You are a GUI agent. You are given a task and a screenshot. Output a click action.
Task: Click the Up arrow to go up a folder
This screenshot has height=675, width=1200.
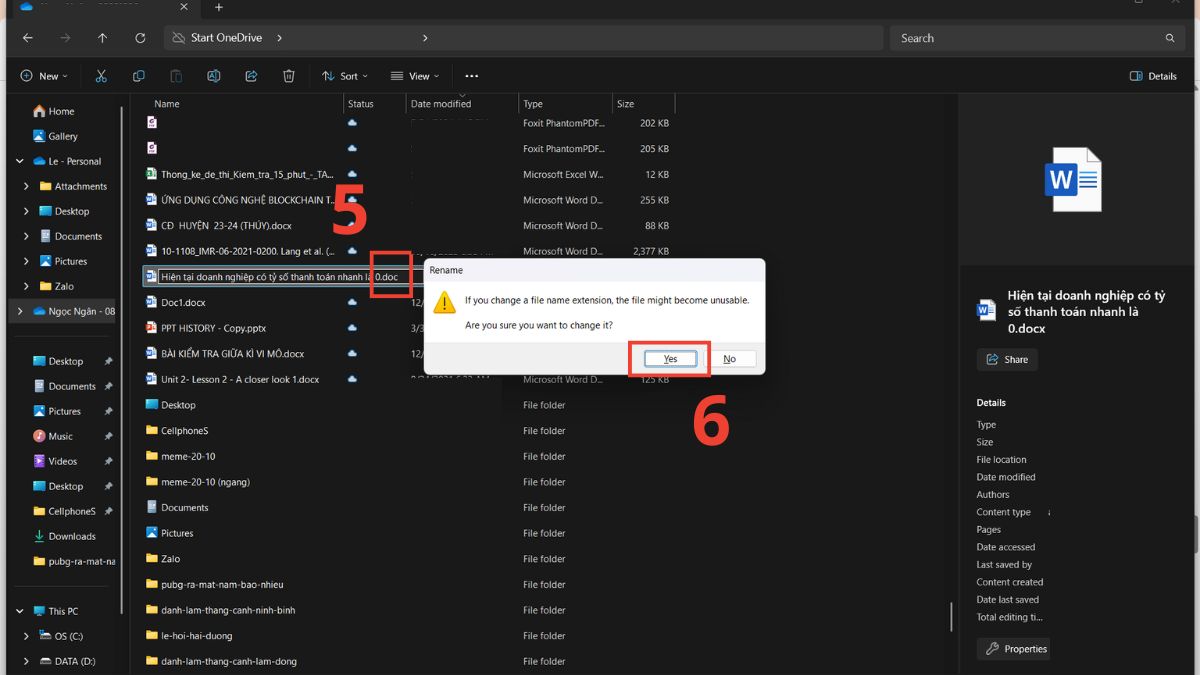pyautogui.click(x=102, y=37)
